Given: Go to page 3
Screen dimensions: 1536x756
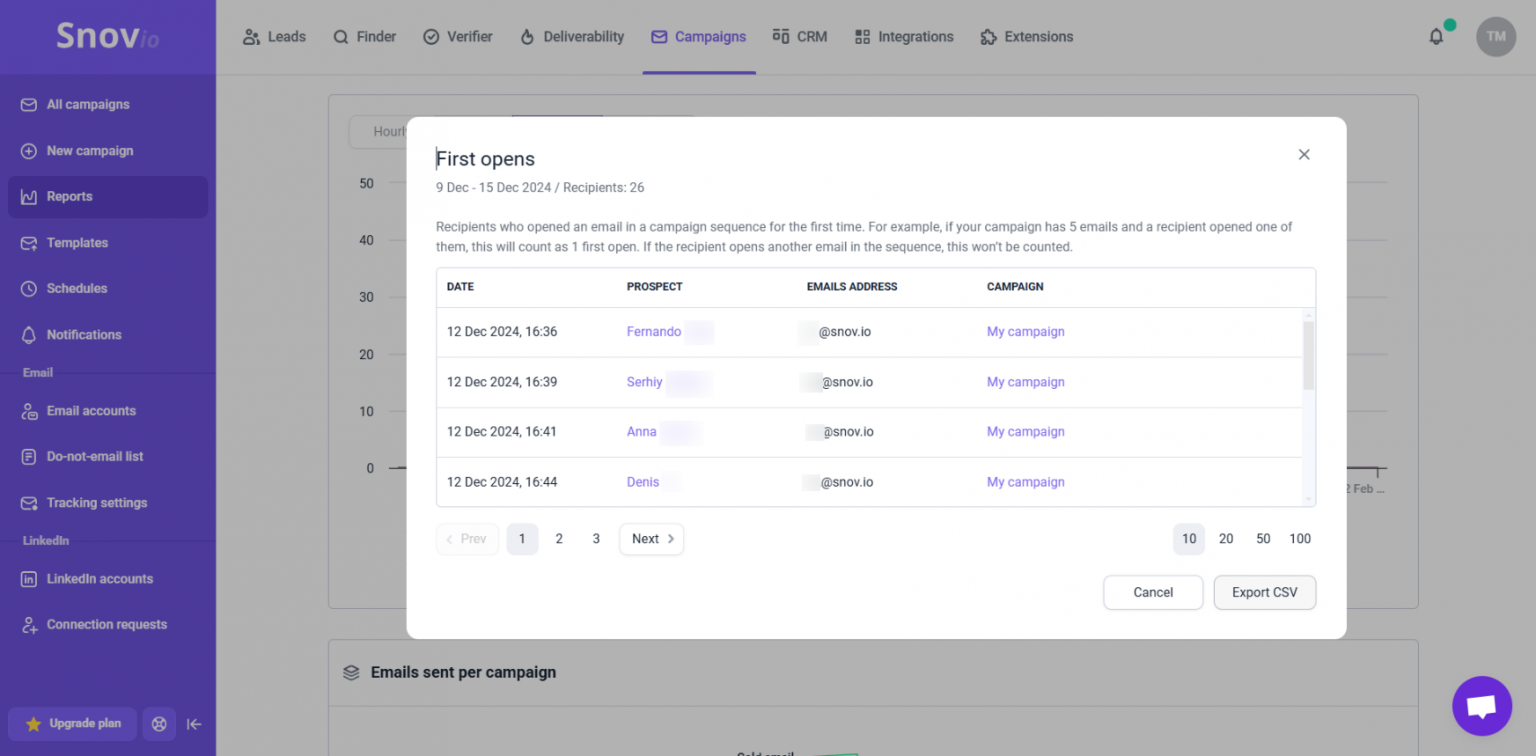Looking at the screenshot, I should pos(596,539).
